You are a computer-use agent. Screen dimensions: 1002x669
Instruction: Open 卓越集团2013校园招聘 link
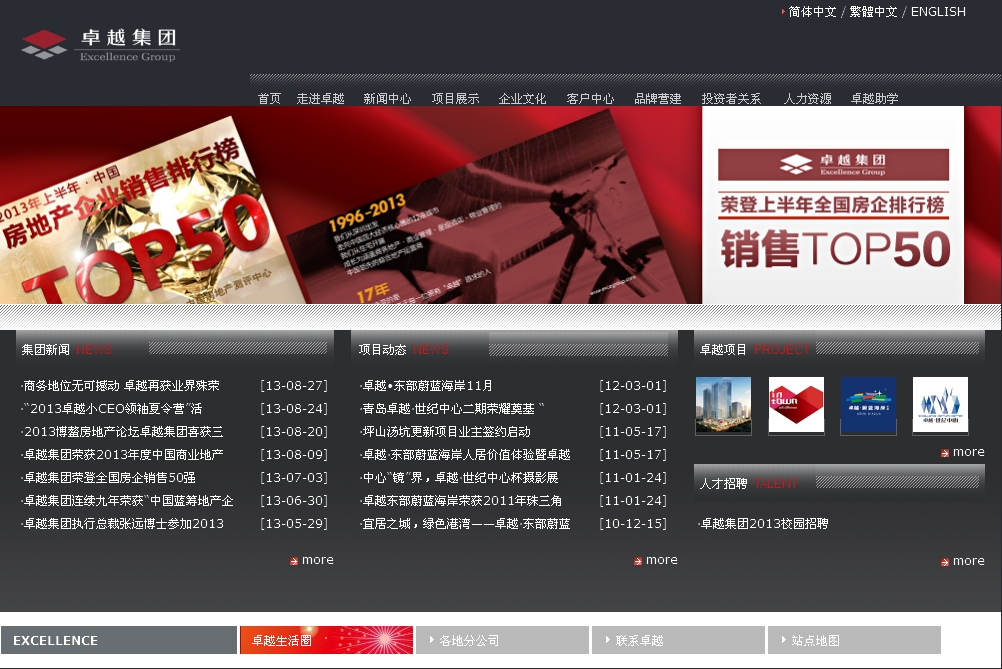click(x=764, y=524)
